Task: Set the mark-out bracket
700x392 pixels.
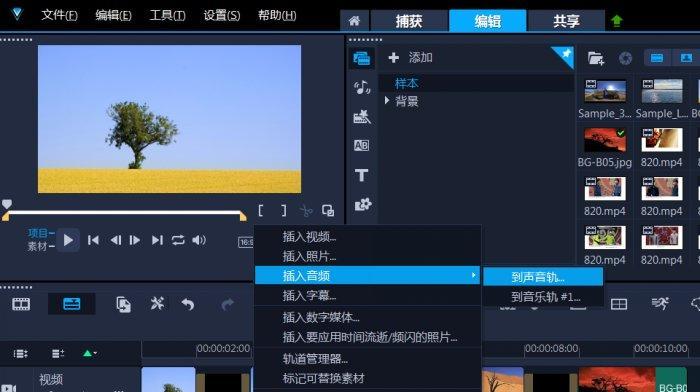Action: point(284,210)
